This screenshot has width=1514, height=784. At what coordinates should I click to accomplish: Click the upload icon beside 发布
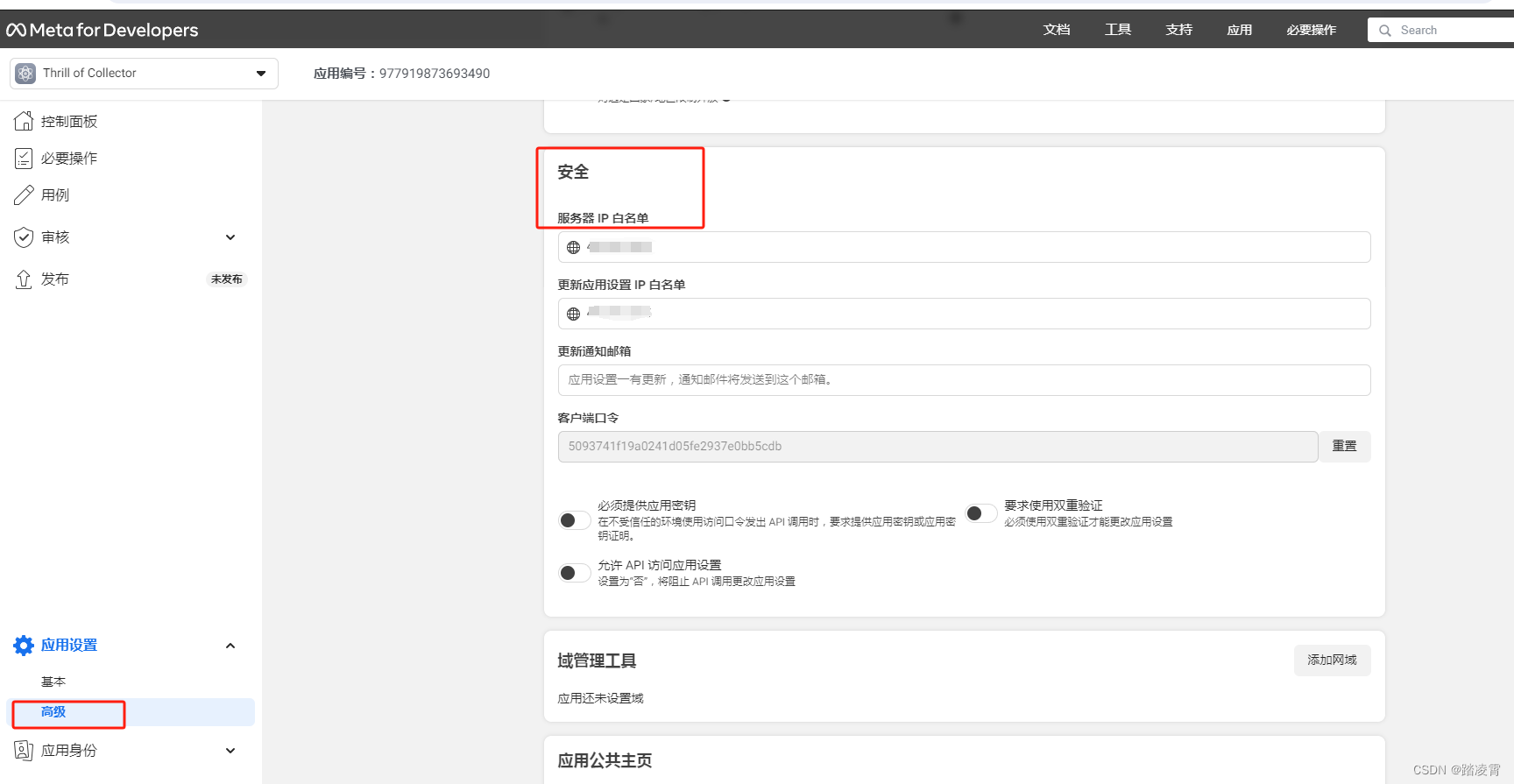[24, 279]
